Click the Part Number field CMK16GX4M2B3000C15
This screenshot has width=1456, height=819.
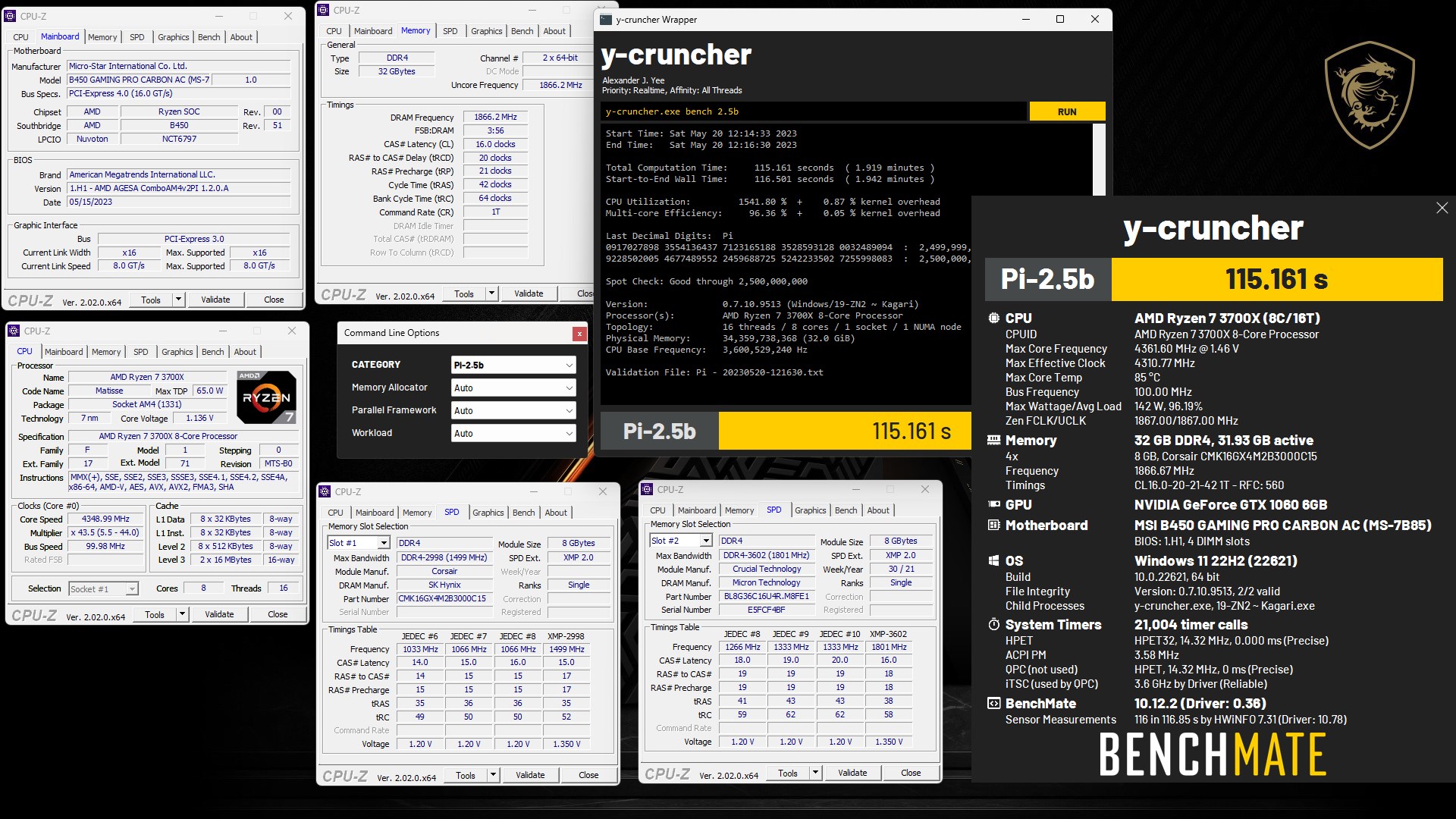point(443,598)
